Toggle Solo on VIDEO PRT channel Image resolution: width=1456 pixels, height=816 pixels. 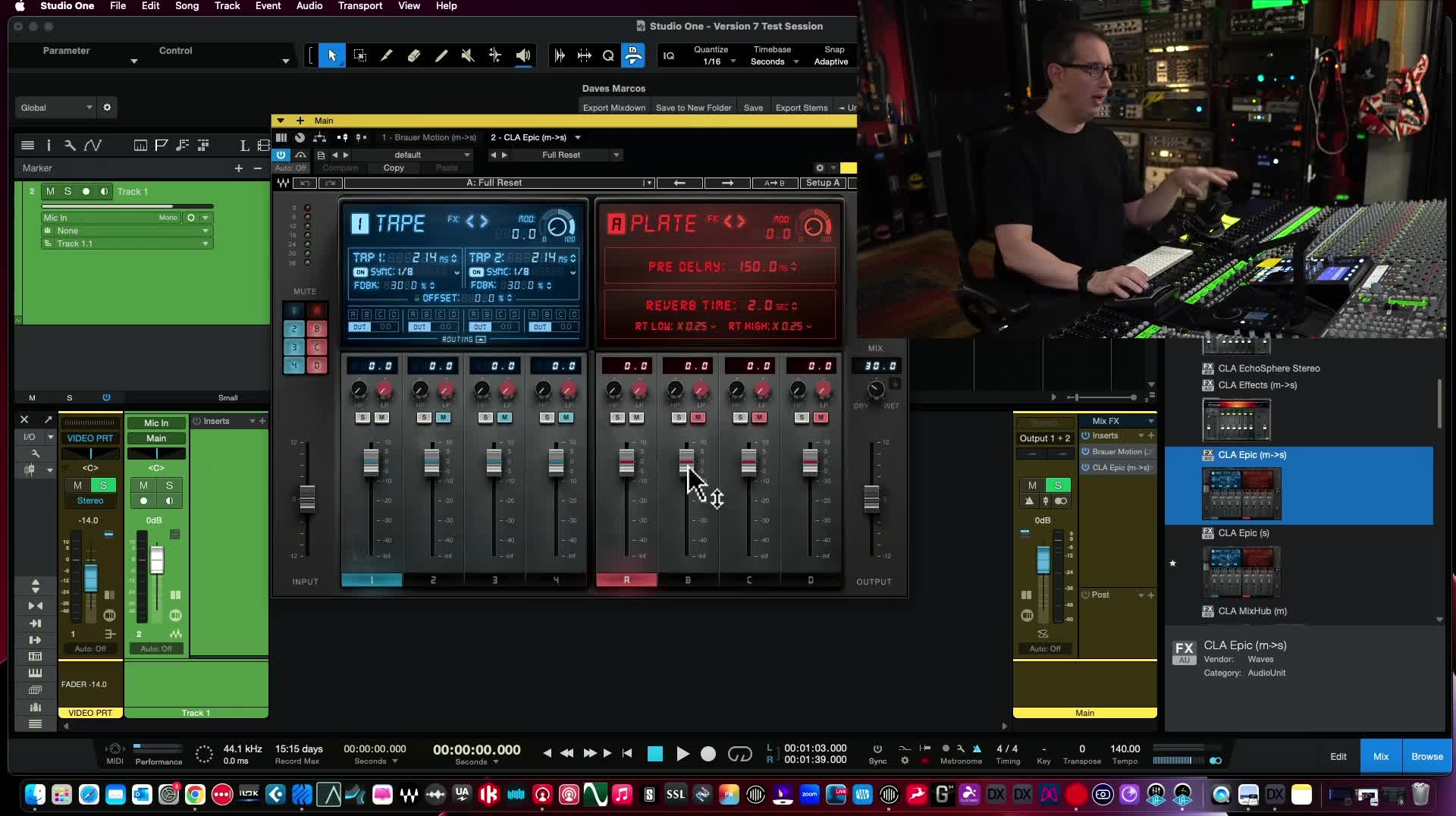pyautogui.click(x=104, y=485)
